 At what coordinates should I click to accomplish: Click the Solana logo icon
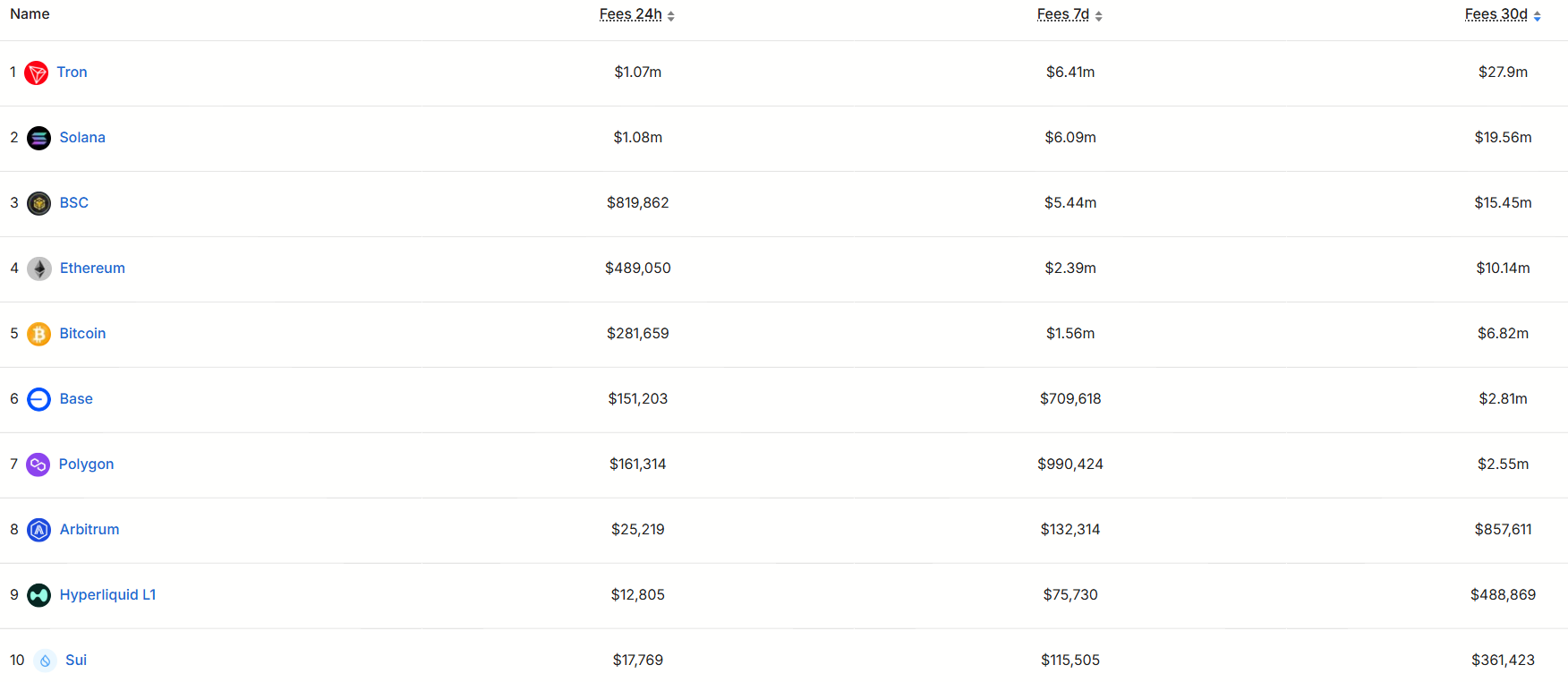[x=38, y=138]
